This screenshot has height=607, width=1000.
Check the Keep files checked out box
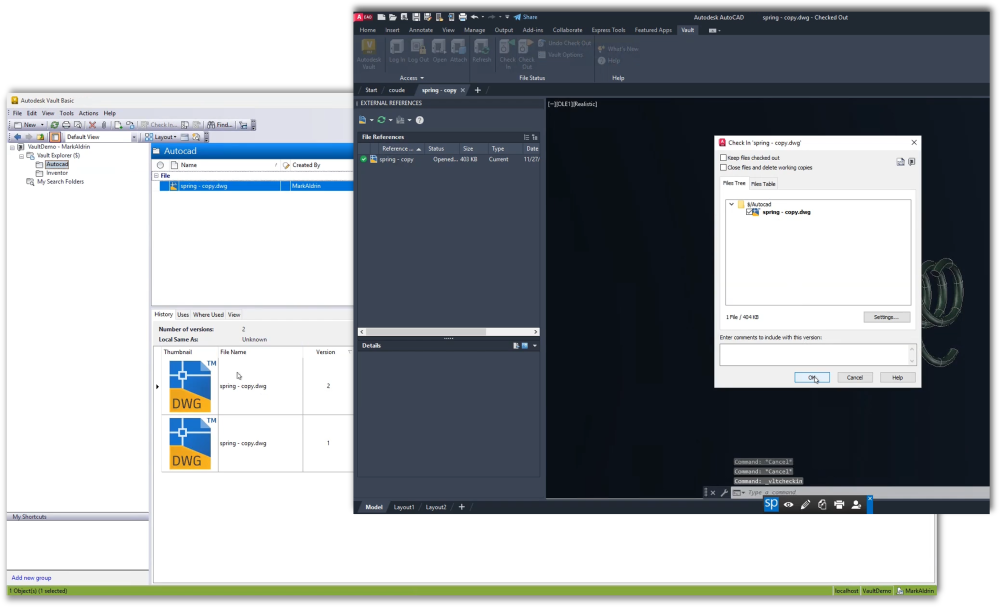click(x=723, y=157)
